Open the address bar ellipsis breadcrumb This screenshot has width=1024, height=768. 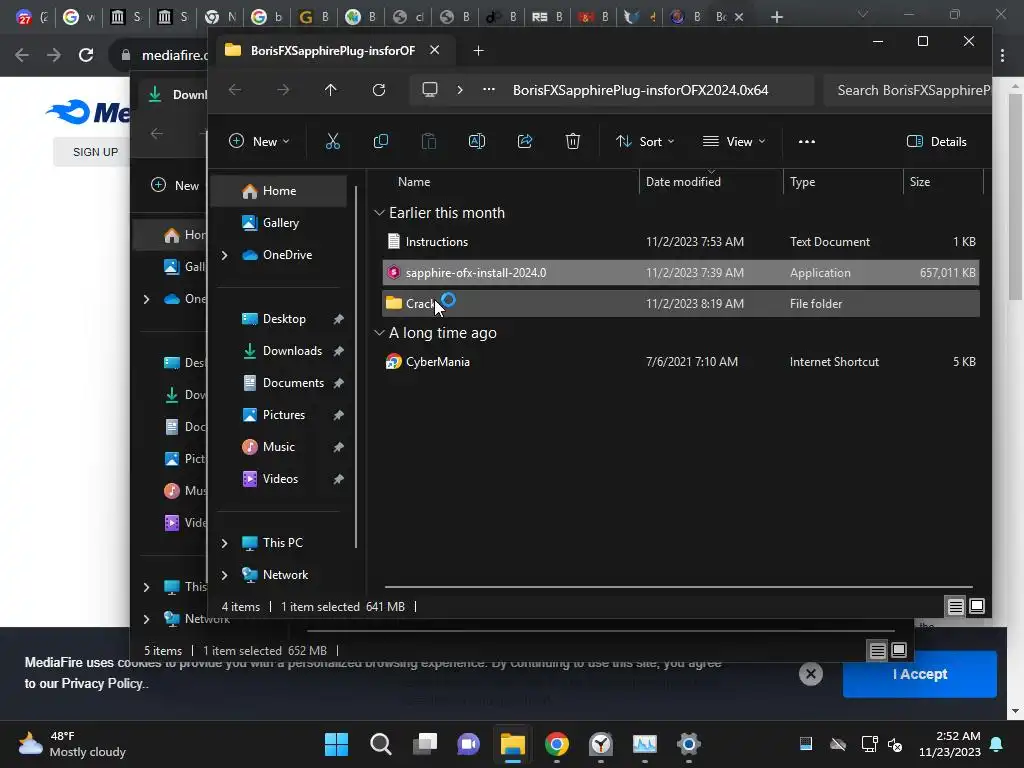488,90
